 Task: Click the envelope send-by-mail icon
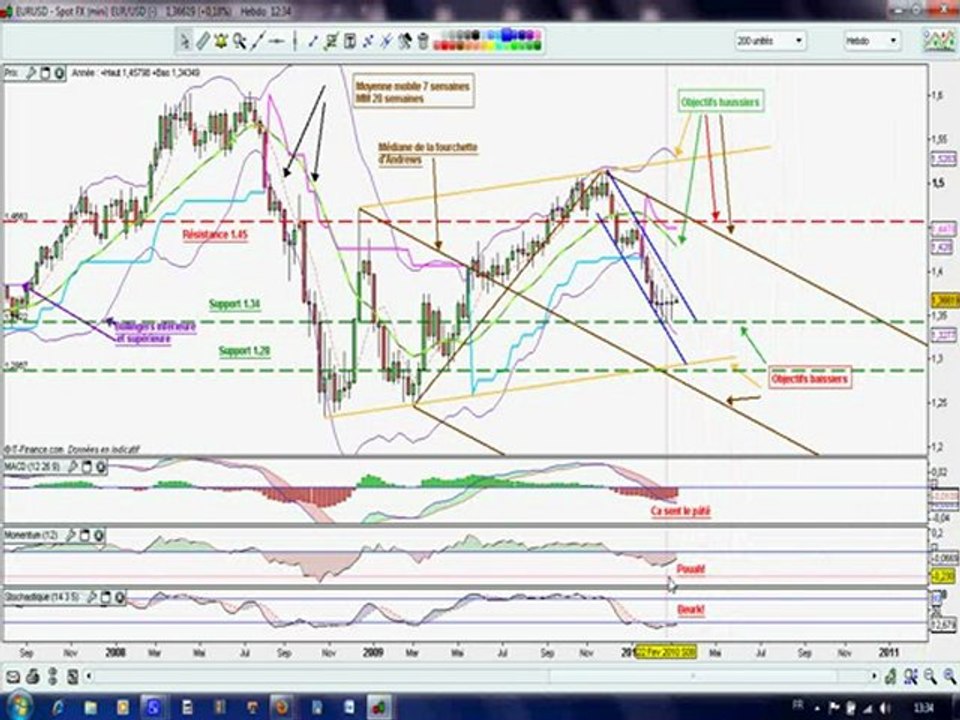point(13,677)
